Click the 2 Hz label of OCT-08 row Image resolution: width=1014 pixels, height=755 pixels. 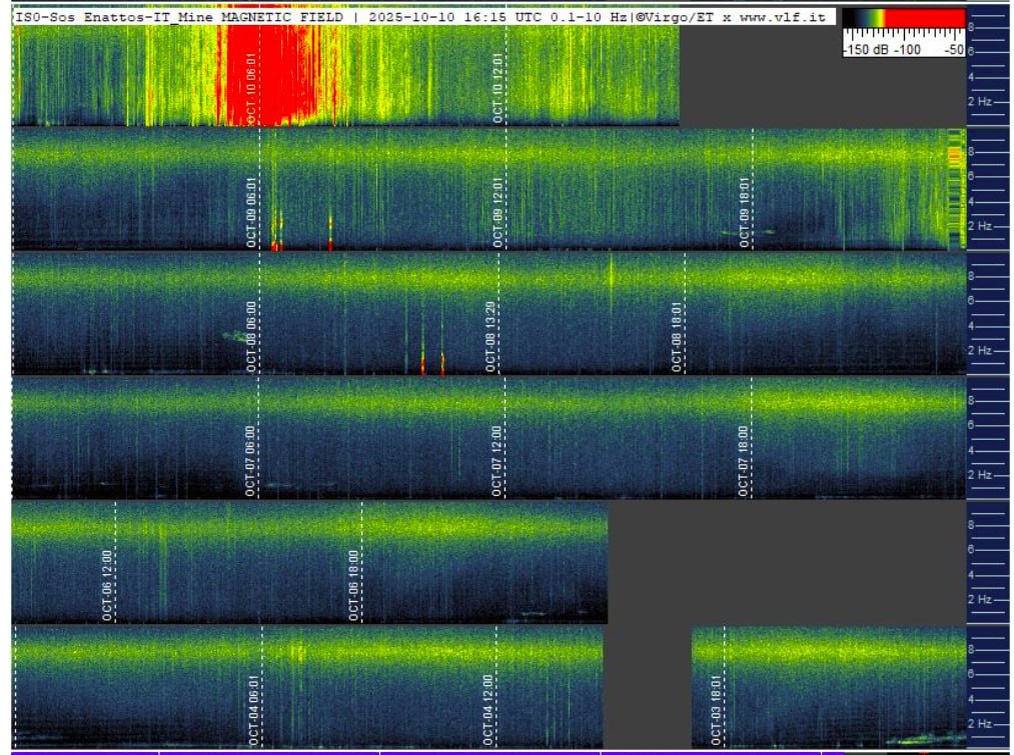(x=980, y=350)
